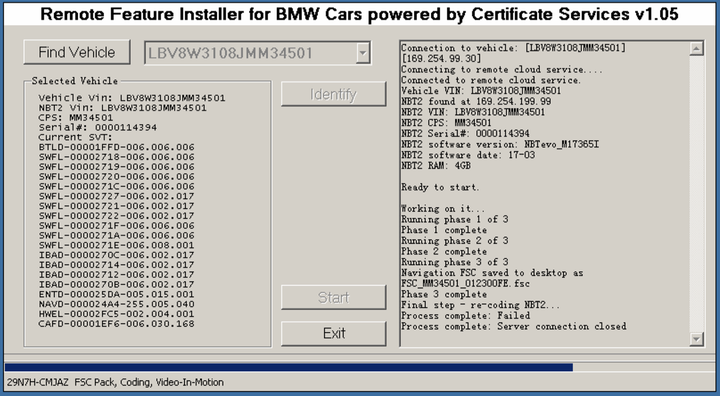Select the HWEL-00002FC5-002.004.001 entry
The height and width of the screenshot is (396, 720).
(x=116, y=314)
